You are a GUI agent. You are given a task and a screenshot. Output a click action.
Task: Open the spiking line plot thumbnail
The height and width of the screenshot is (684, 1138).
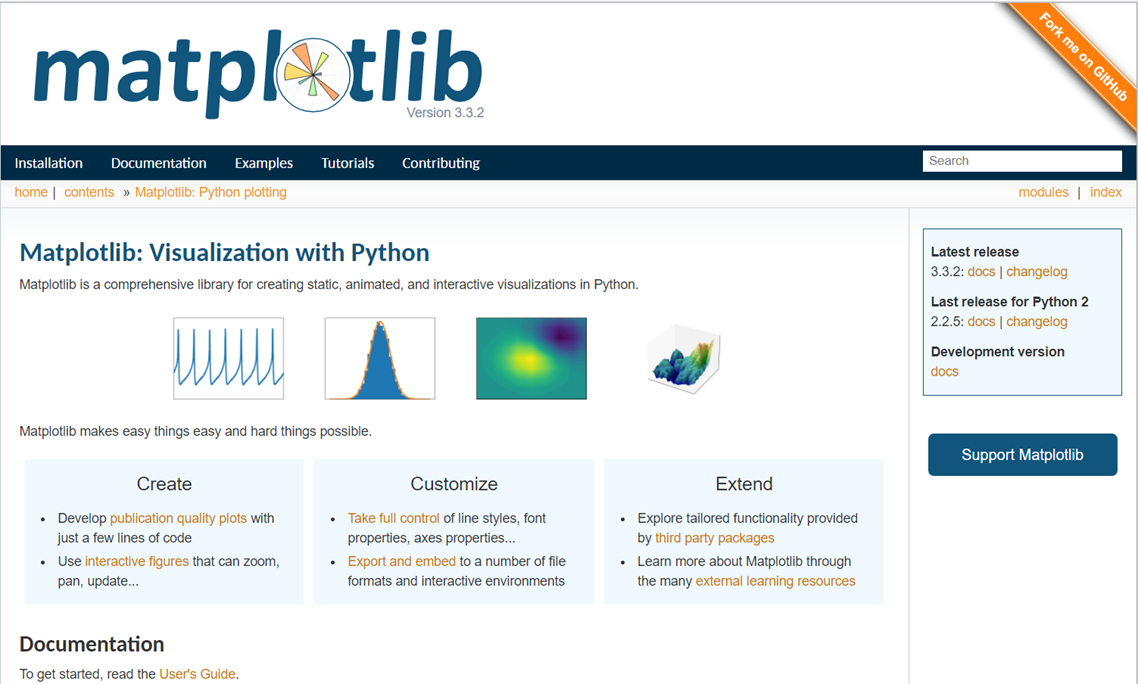click(229, 358)
